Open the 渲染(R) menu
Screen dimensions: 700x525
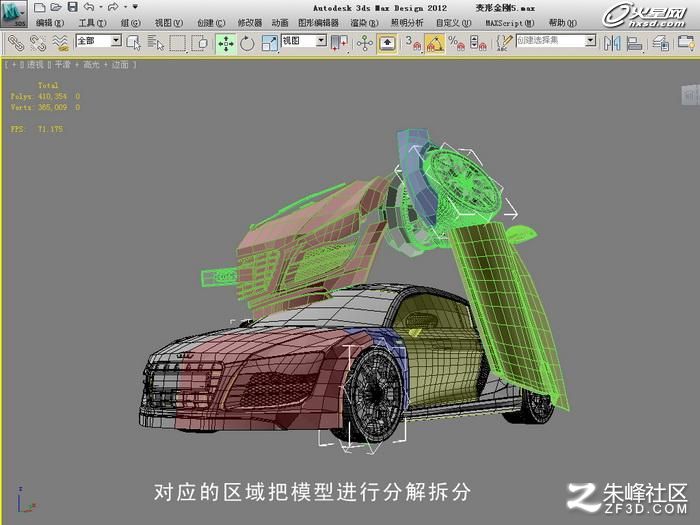(x=364, y=22)
